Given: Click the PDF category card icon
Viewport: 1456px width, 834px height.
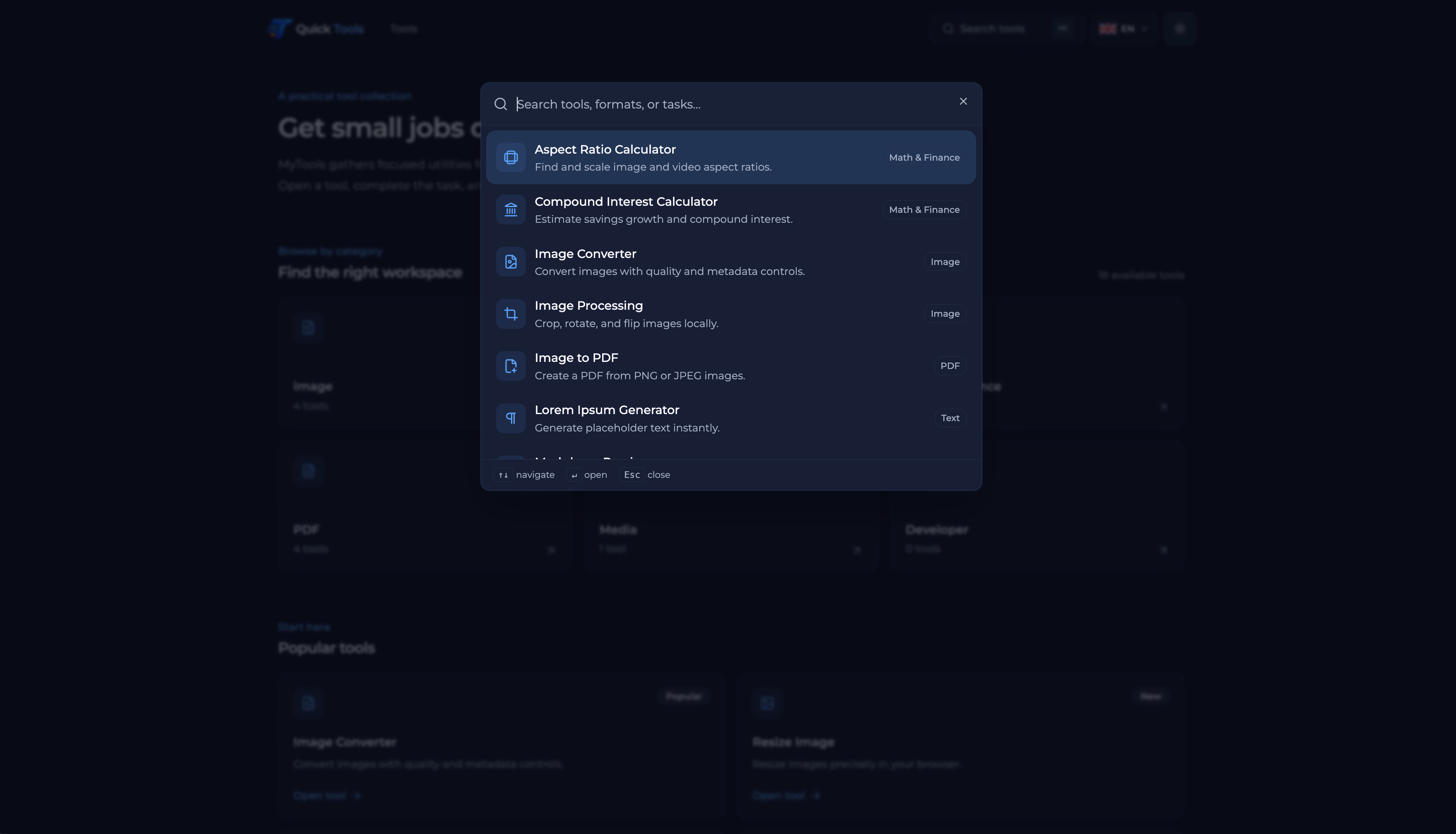Looking at the screenshot, I should click(308, 471).
